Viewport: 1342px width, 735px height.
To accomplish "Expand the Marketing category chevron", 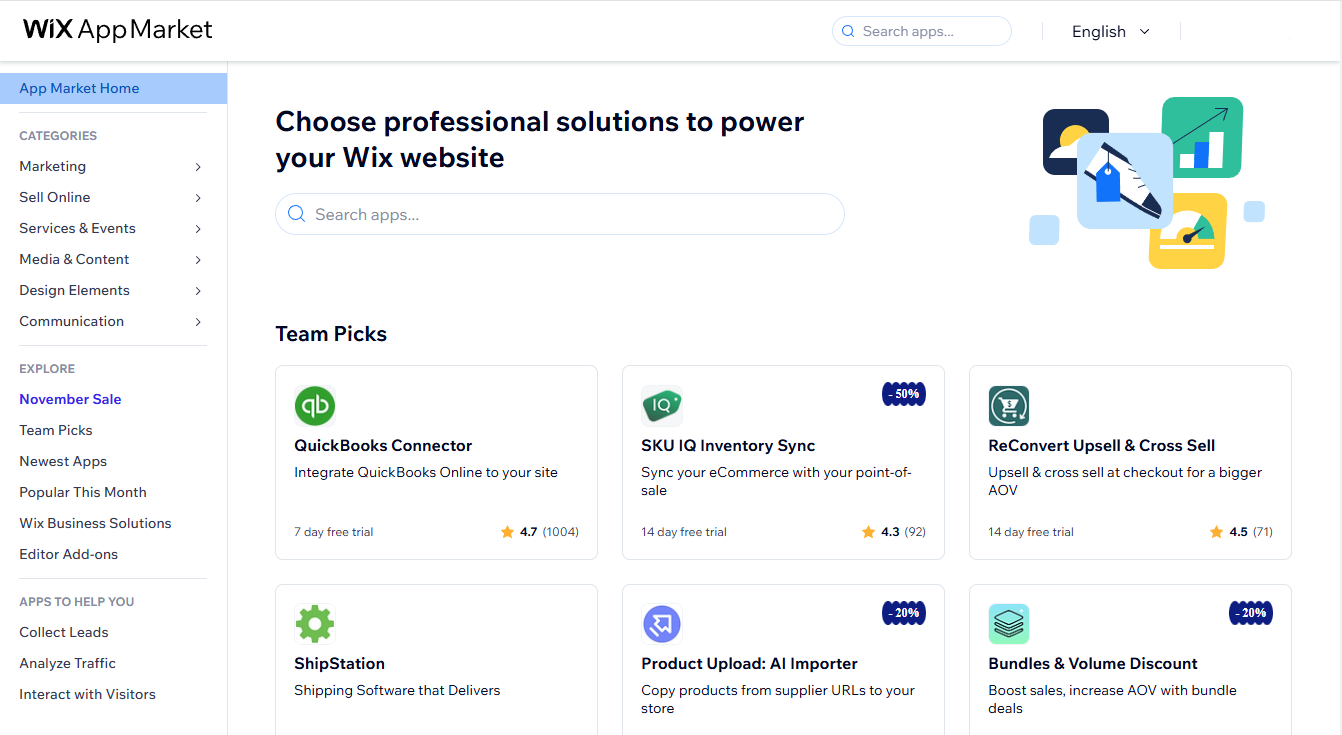I will pos(198,167).
